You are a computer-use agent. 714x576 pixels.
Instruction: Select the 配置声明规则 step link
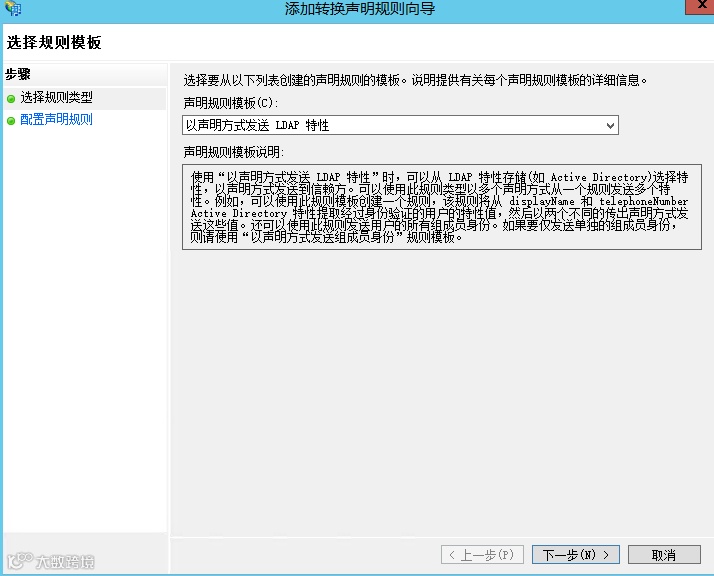click(56, 120)
